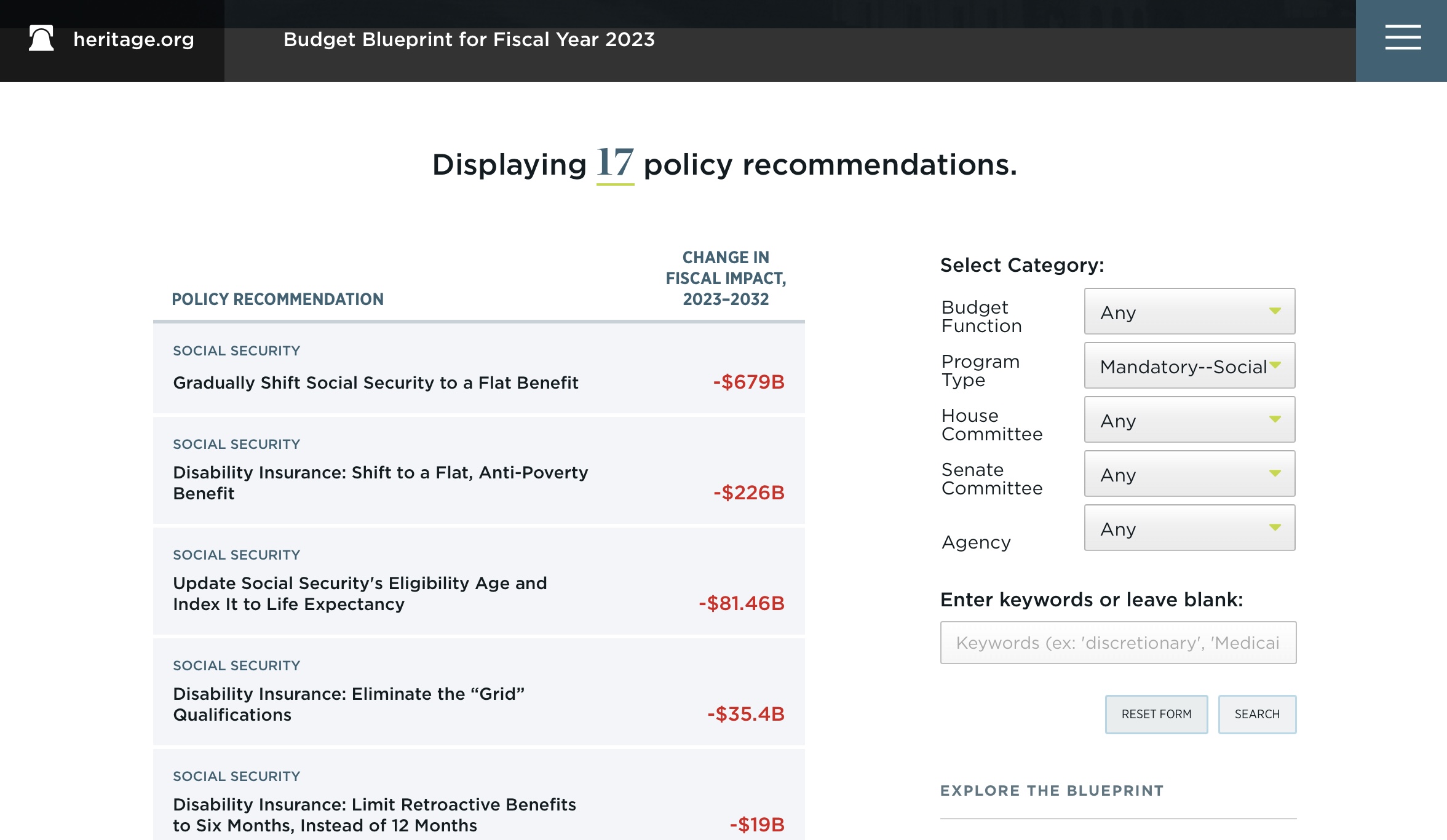Expand the House Committee dropdown

1189,420
